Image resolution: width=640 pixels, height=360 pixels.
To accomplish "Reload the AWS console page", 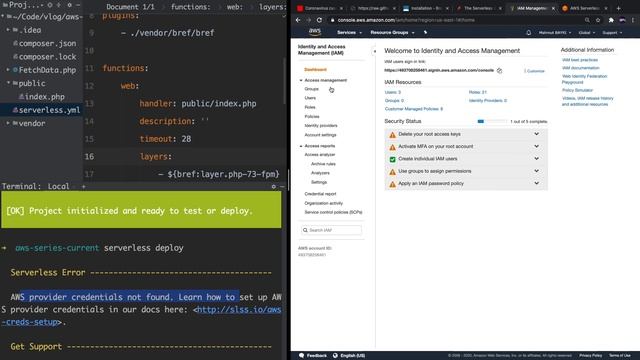I will [x=319, y=20].
